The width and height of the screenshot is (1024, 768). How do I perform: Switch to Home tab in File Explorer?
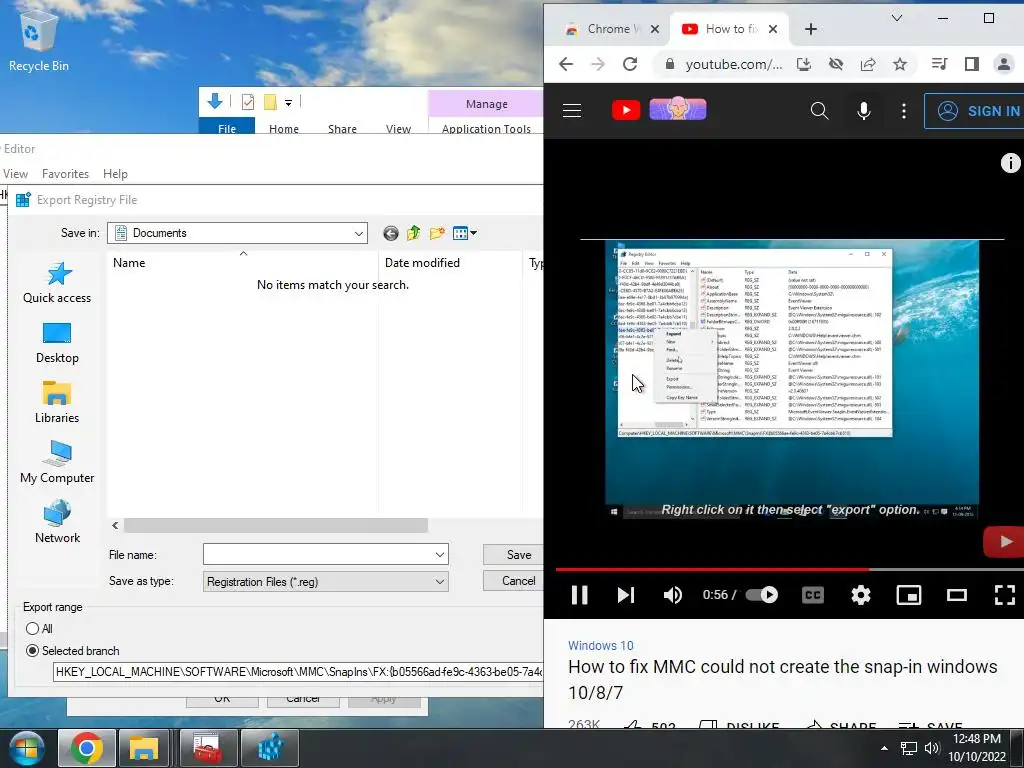tap(283, 128)
